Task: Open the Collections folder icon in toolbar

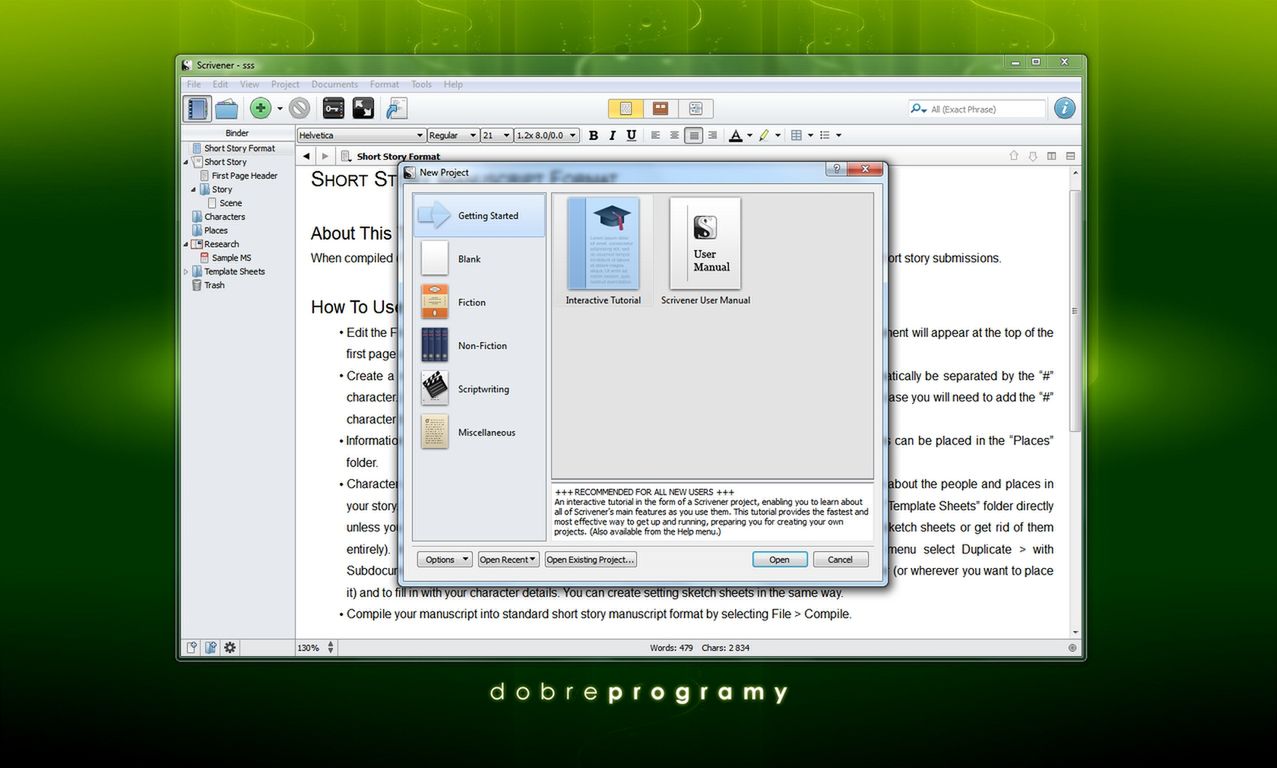Action: pos(226,109)
